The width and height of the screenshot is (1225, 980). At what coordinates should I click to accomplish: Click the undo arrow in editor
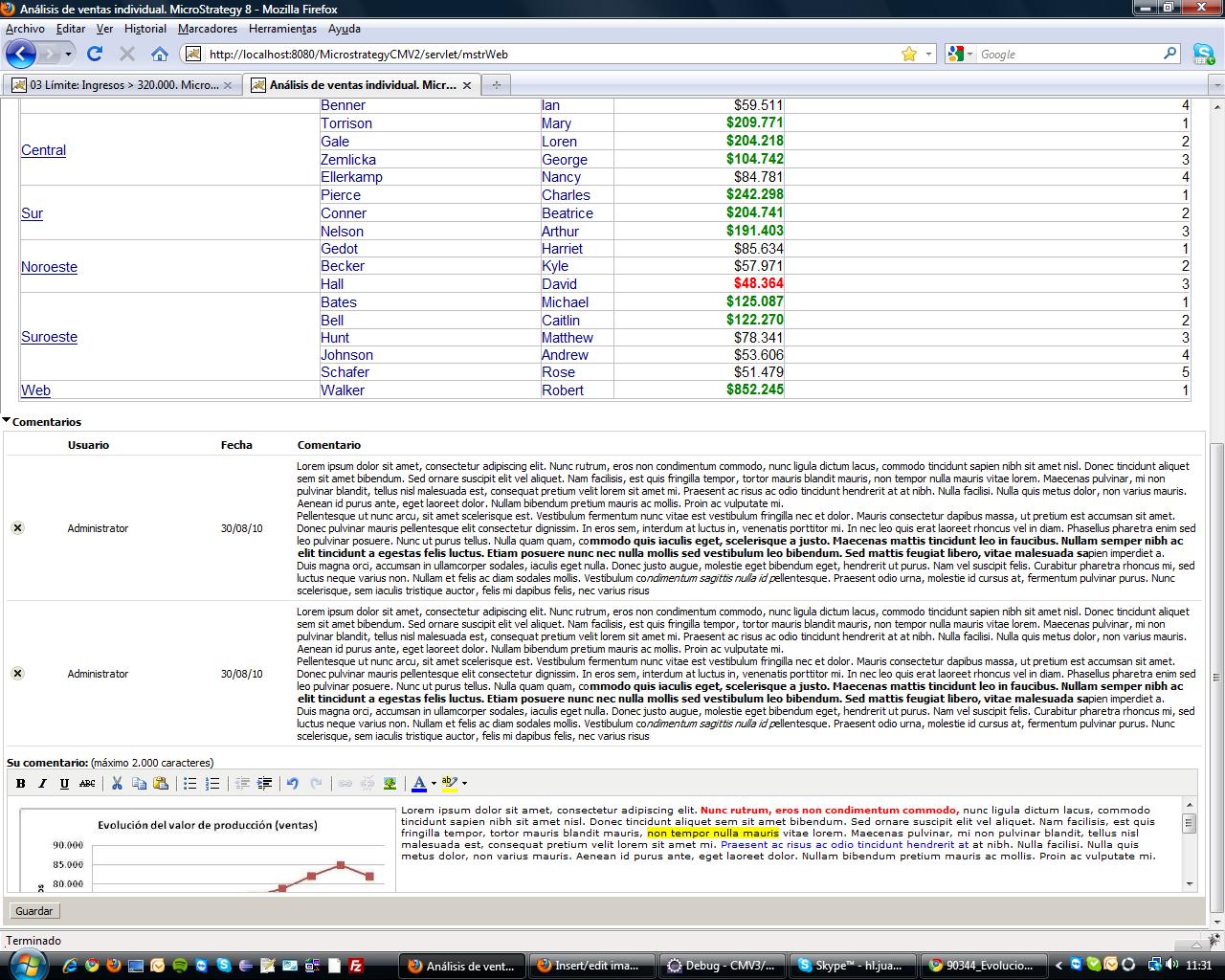pos(293,784)
